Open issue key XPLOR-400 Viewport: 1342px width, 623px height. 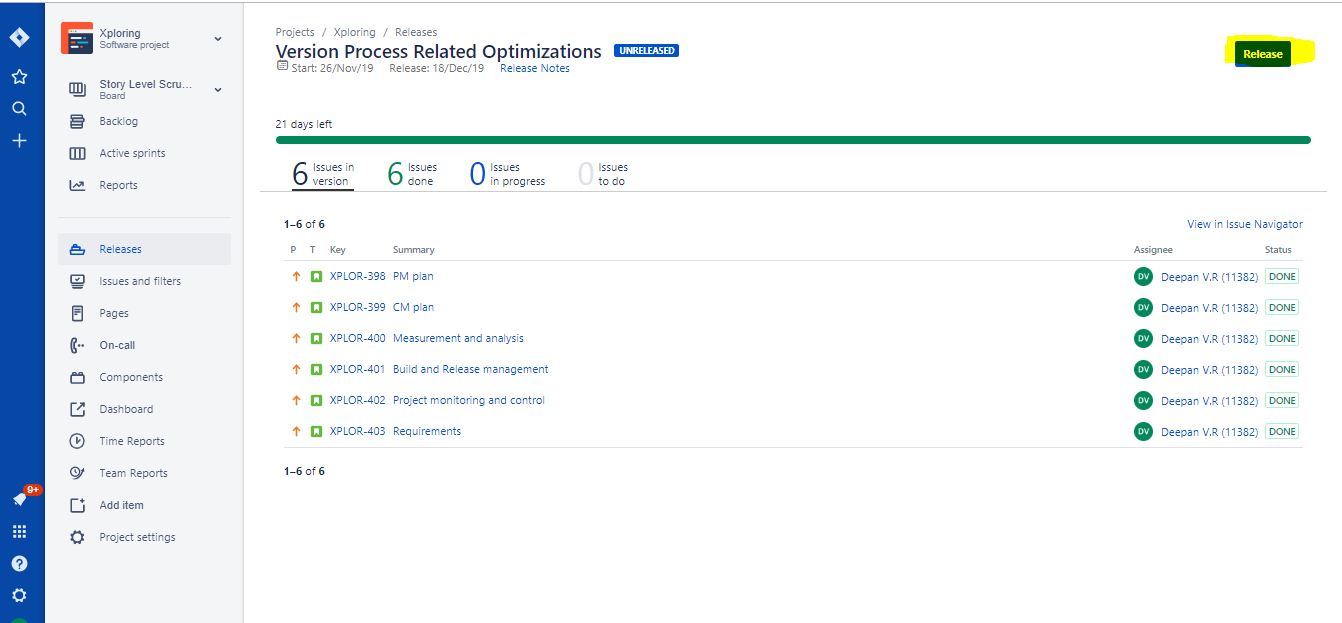pyautogui.click(x=357, y=338)
